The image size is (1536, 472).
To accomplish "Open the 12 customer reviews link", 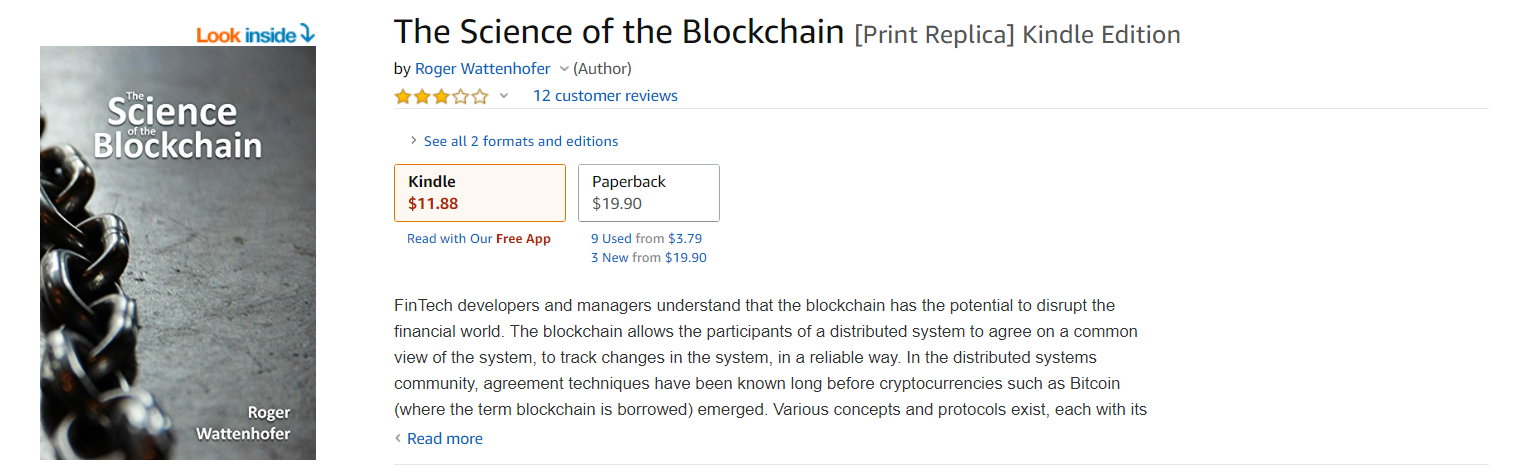I will point(605,96).
